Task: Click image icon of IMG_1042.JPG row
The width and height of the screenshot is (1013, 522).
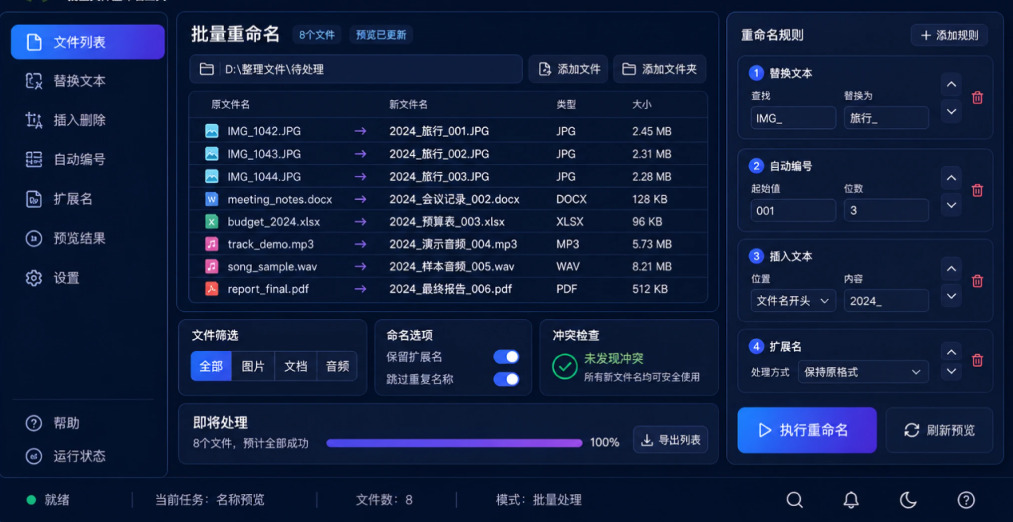Action: pos(211,131)
